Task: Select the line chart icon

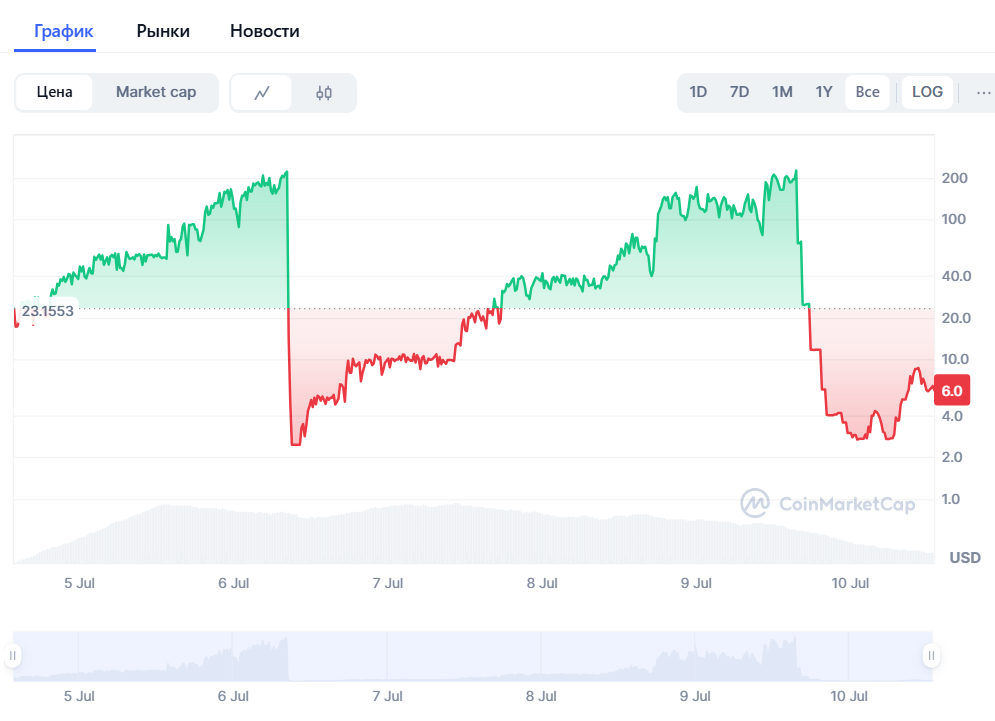Action: pyautogui.click(x=262, y=93)
